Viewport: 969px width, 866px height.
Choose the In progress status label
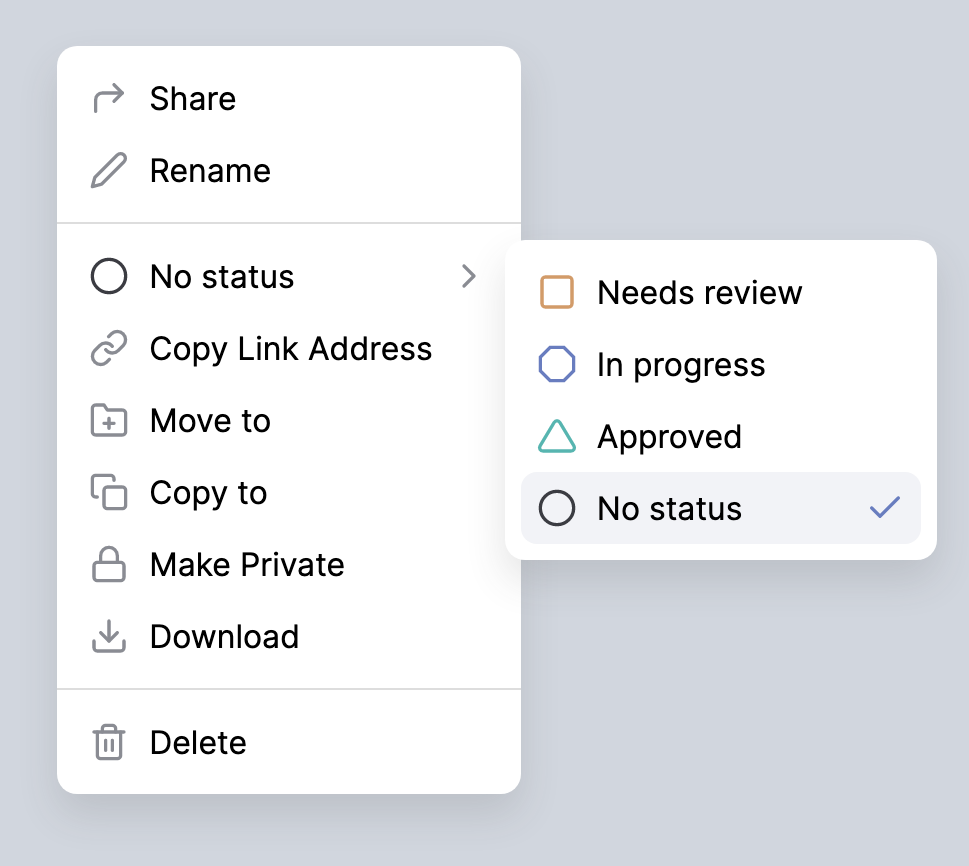[681, 365]
